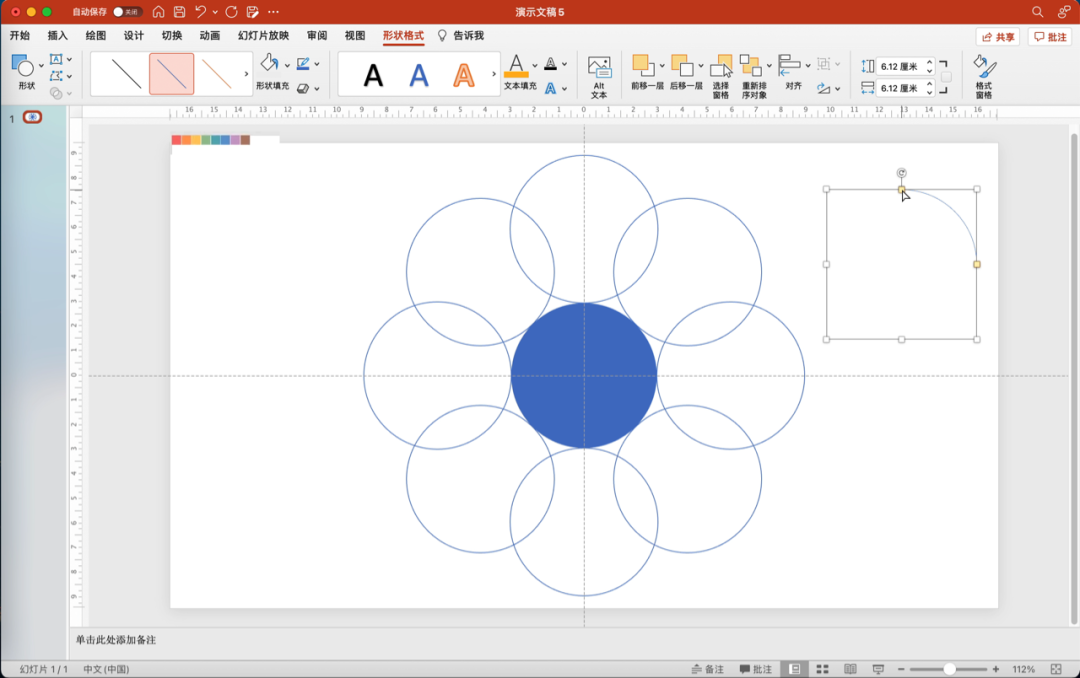Click the fit slide to window icon
1080x678 pixels.
tap(1057, 669)
